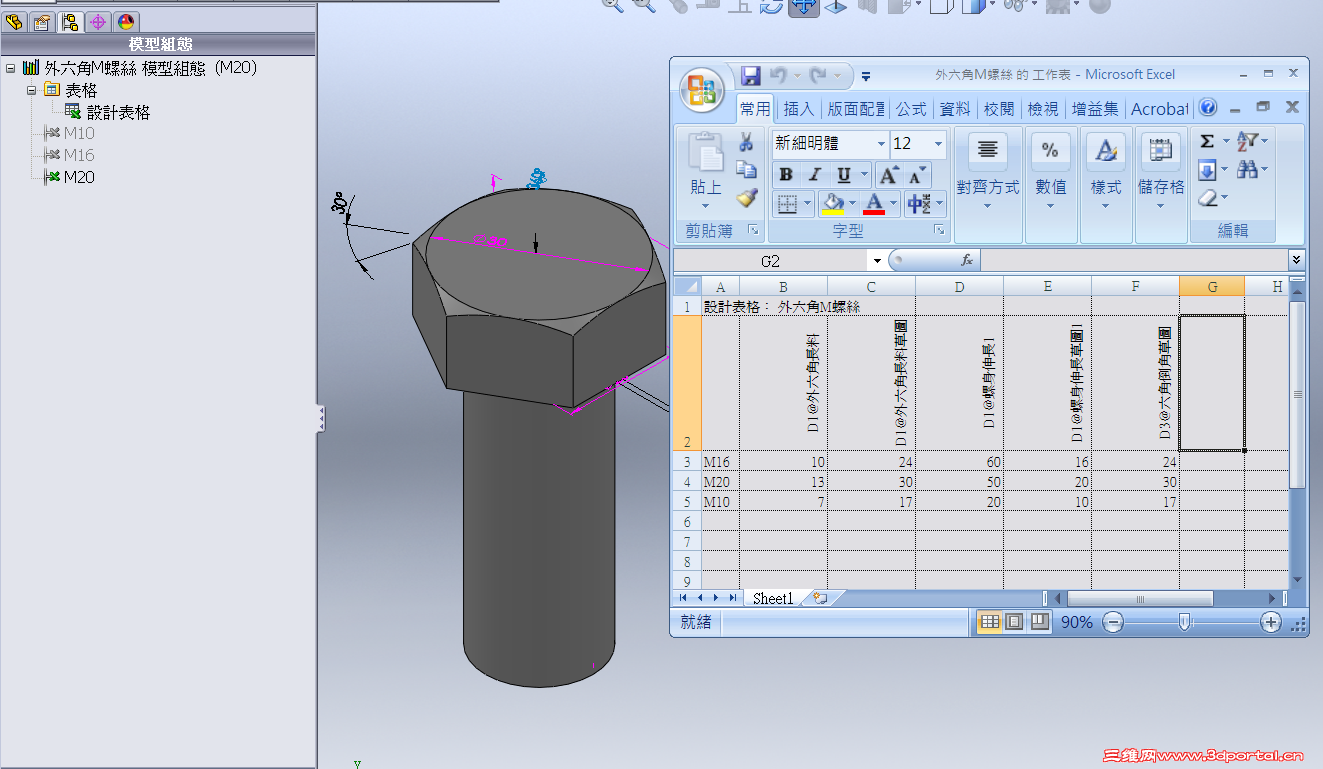Click the FeatureManager design tree icon
Image resolution: width=1323 pixels, height=769 pixels.
[x=13, y=21]
